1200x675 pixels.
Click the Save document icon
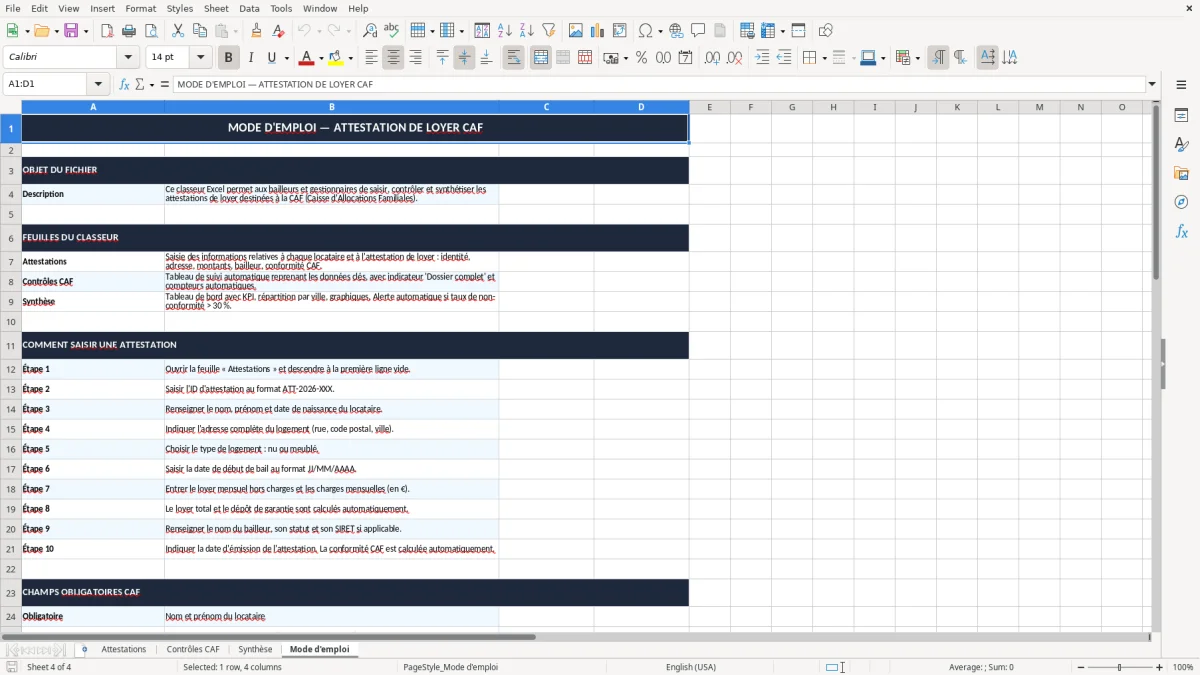tap(71, 31)
